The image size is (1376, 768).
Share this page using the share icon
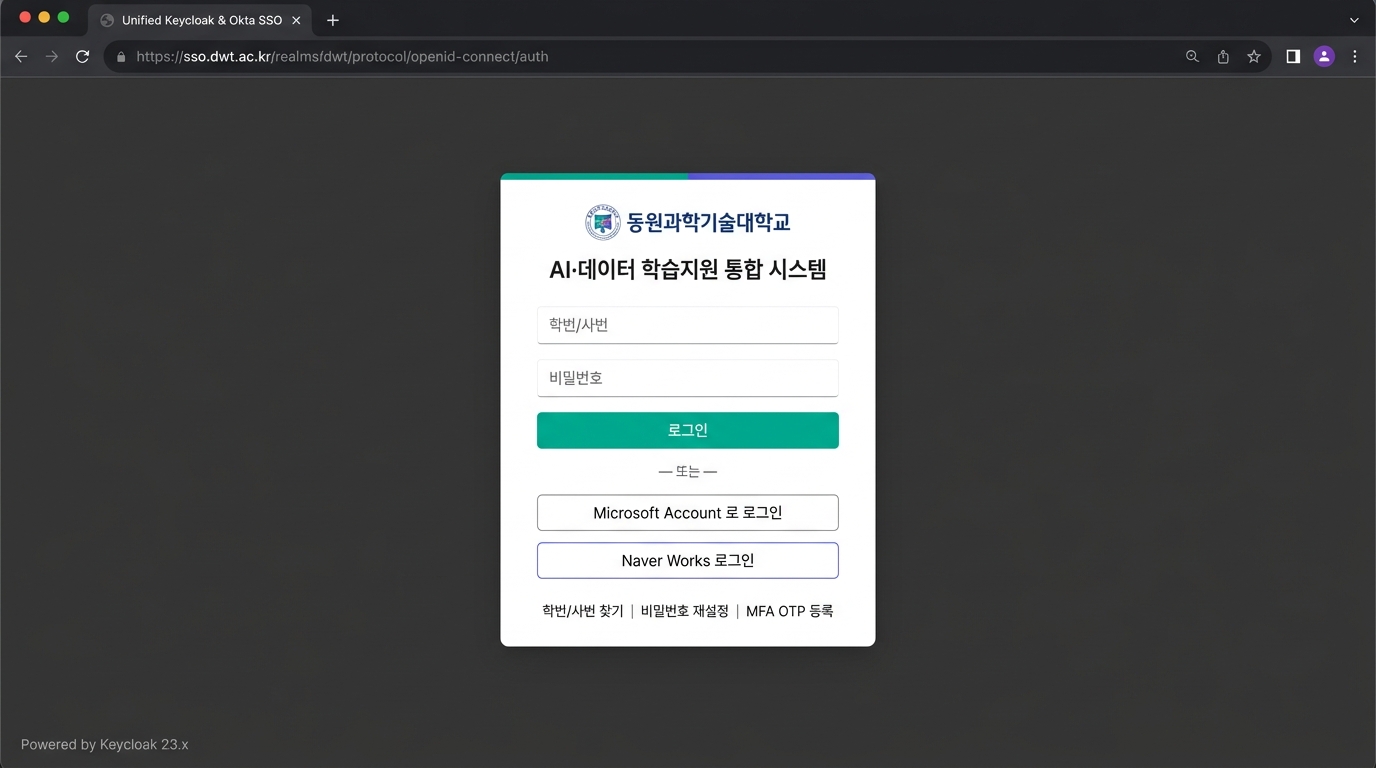point(1223,57)
